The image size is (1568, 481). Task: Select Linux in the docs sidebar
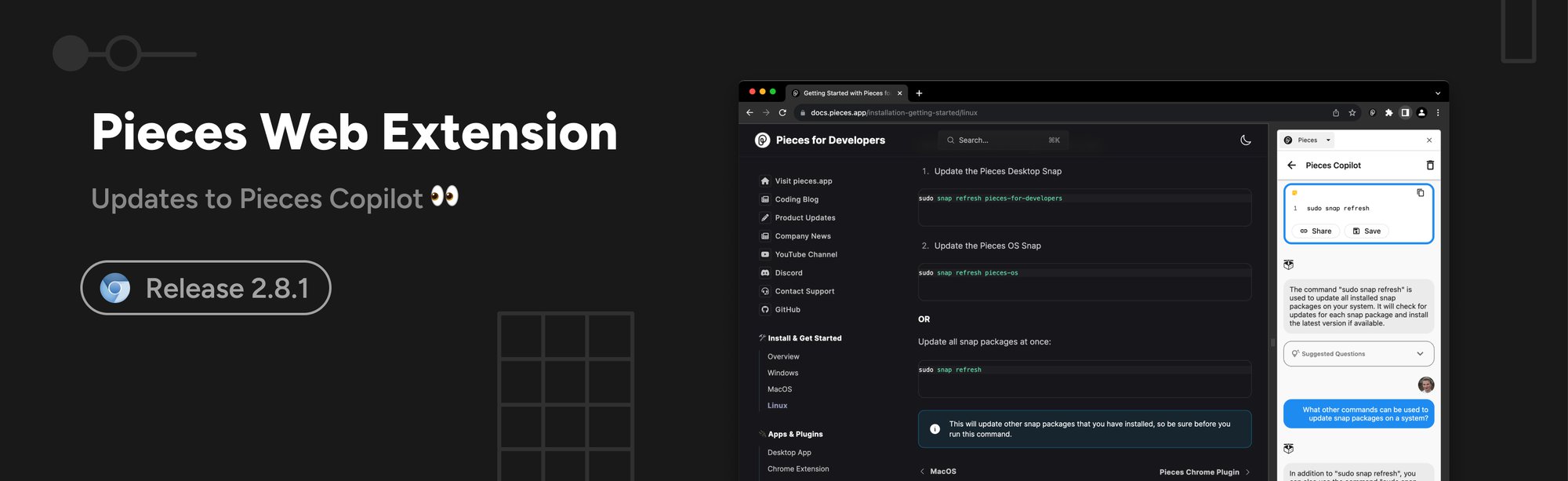click(x=777, y=406)
